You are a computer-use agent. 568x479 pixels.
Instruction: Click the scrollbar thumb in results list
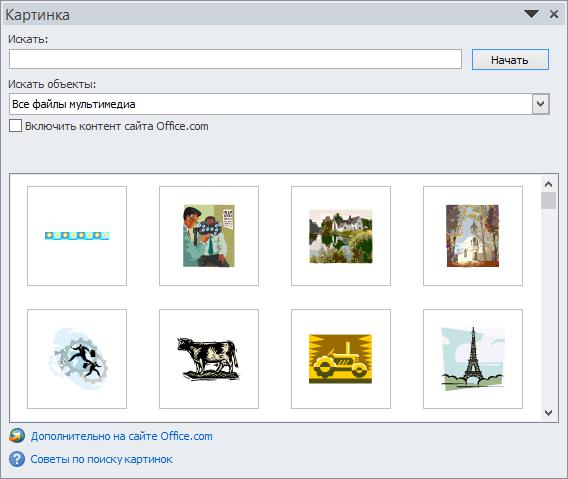click(548, 200)
